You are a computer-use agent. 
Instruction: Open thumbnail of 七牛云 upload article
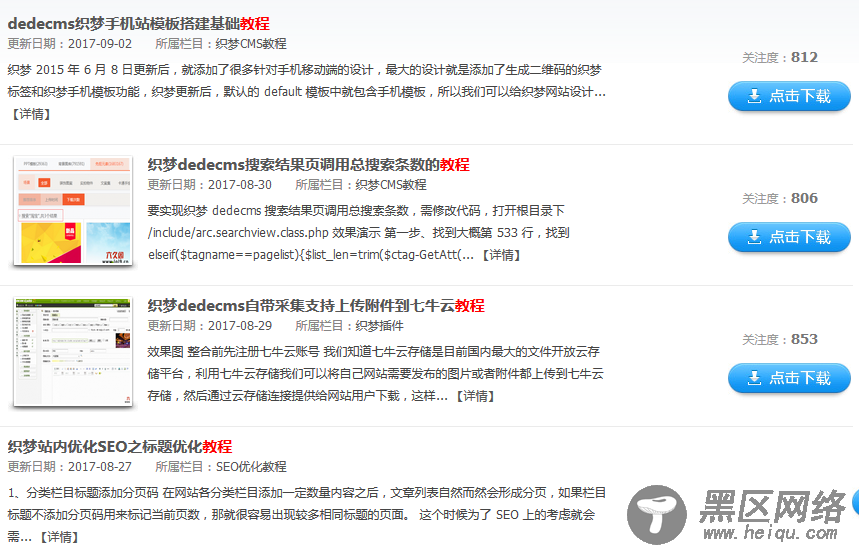coord(73,352)
